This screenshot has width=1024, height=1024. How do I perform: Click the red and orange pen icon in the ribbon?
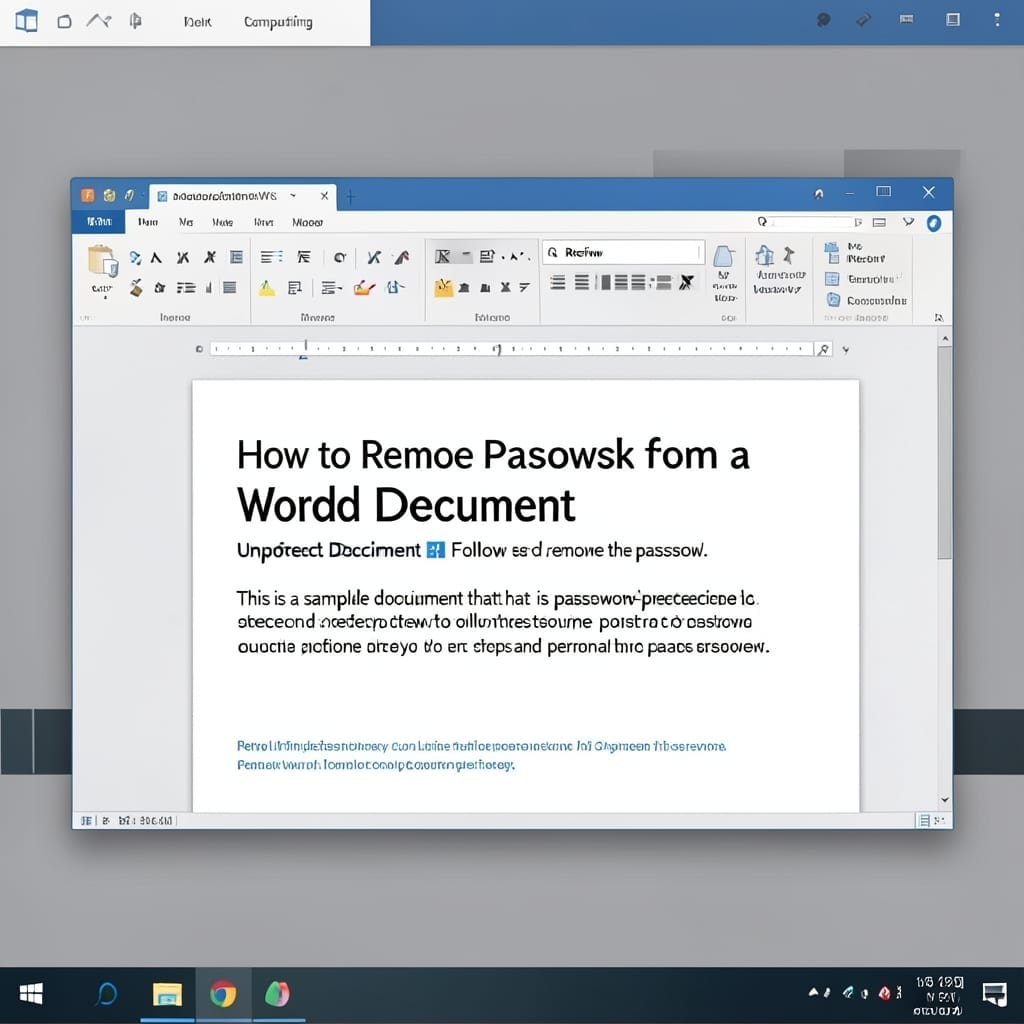coord(364,287)
